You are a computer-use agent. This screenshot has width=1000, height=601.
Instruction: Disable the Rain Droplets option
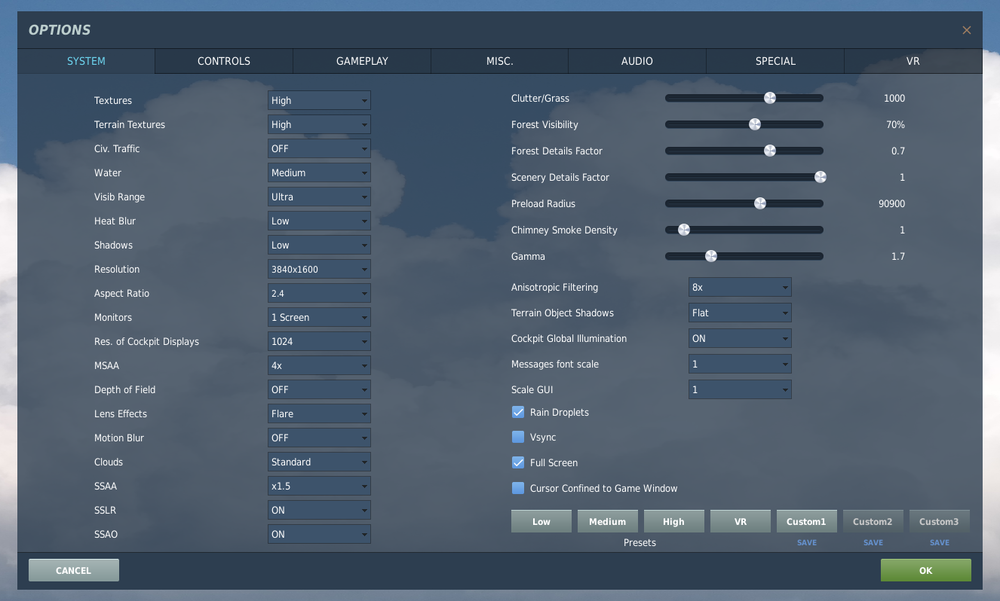tap(518, 411)
